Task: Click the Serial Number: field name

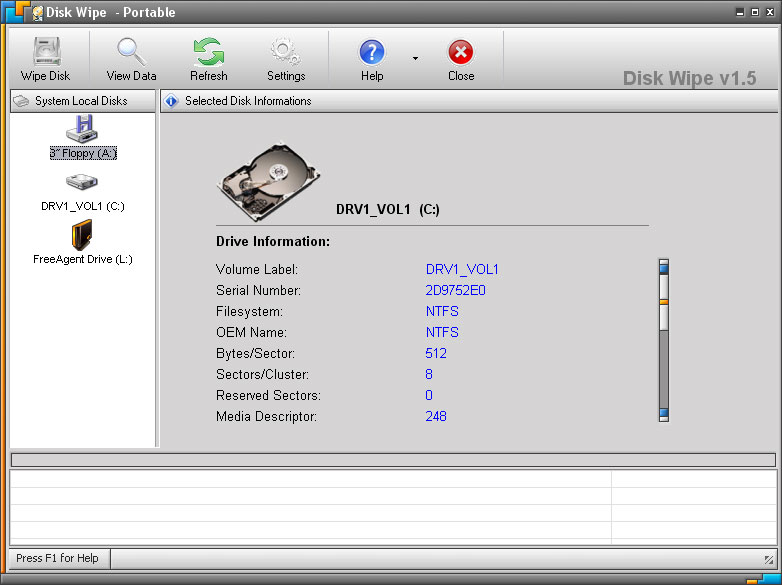Action: [x=258, y=290]
